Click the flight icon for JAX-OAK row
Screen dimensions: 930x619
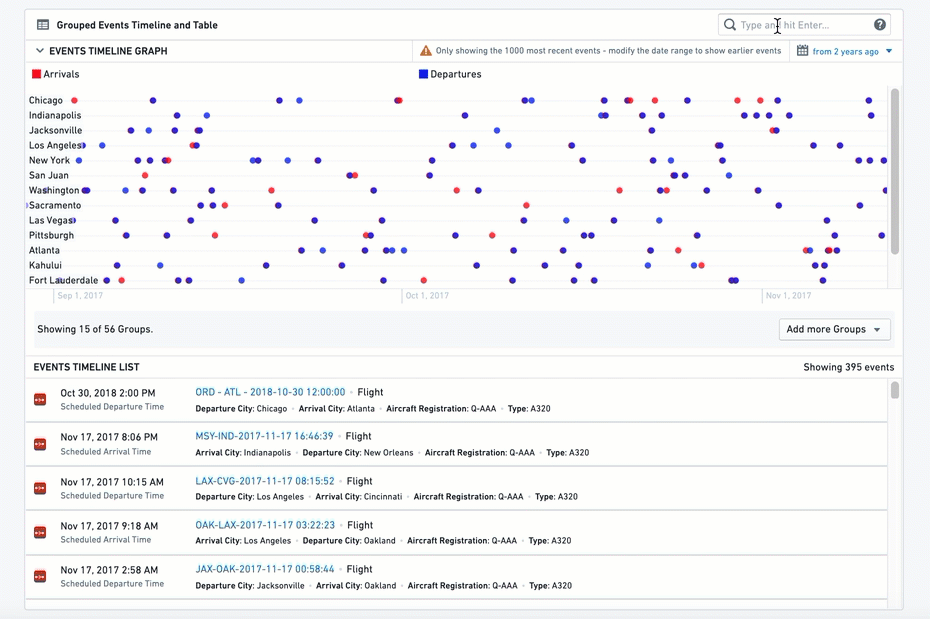pos(40,576)
